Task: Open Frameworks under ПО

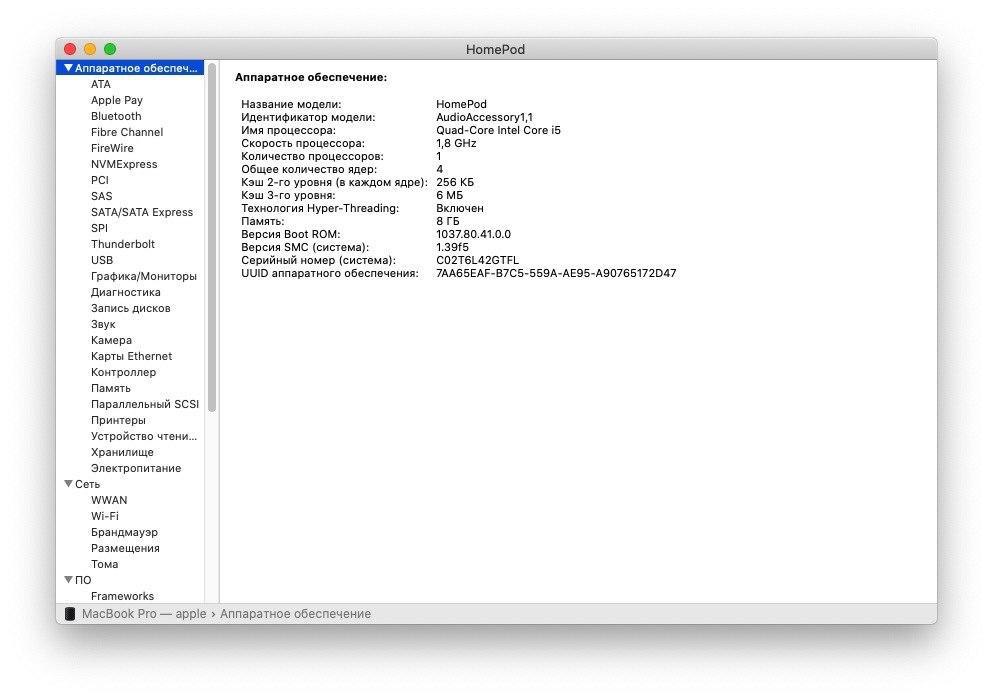Action: (x=122, y=596)
